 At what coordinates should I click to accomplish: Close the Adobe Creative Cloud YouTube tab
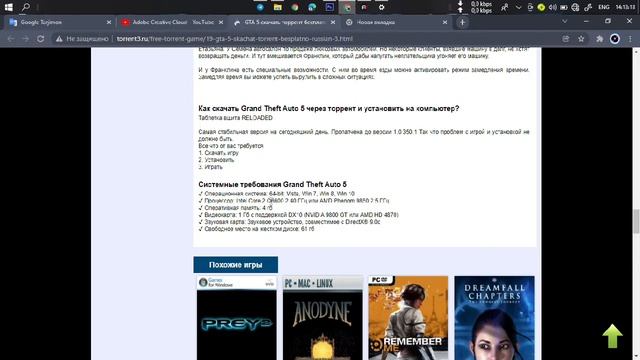coord(221,22)
